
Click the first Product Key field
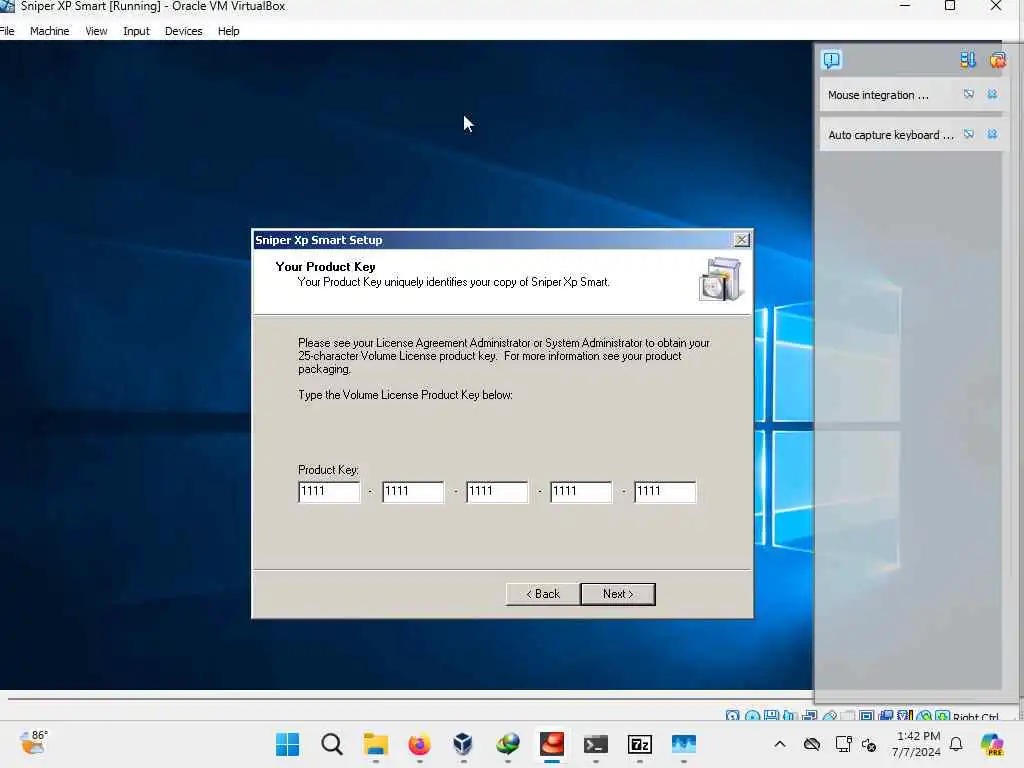tap(329, 492)
